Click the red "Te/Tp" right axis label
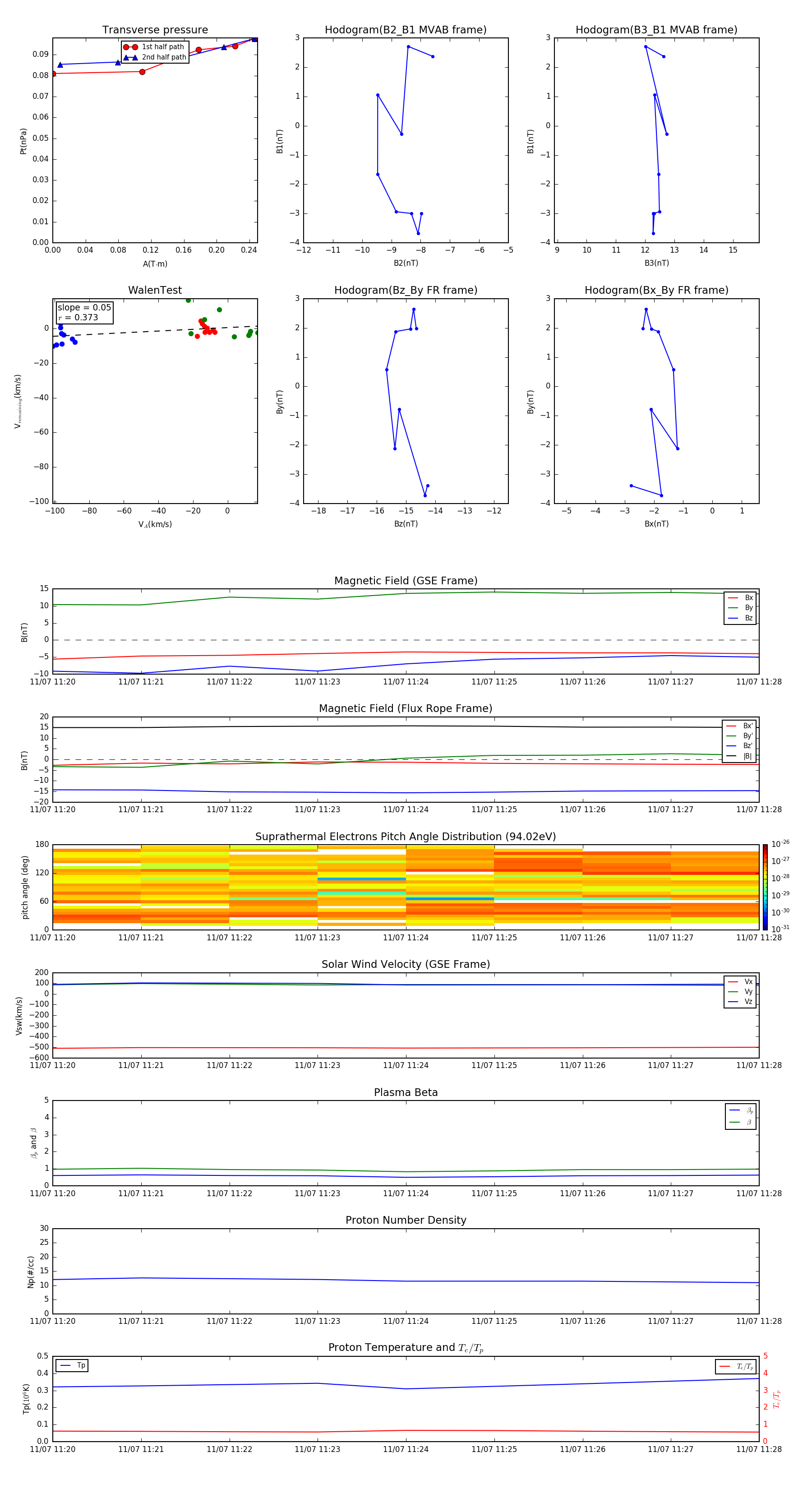This screenshot has height=1489, width=812. pos(776,1399)
